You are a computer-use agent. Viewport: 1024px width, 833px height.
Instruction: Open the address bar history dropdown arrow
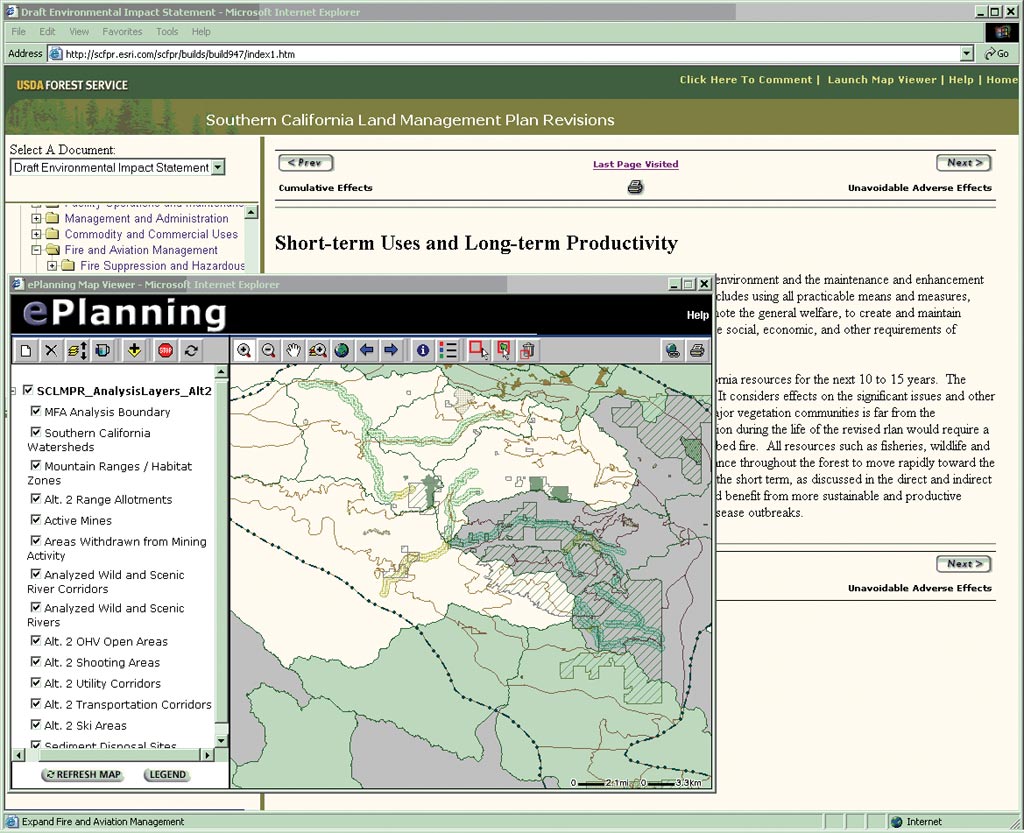[967, 54]
